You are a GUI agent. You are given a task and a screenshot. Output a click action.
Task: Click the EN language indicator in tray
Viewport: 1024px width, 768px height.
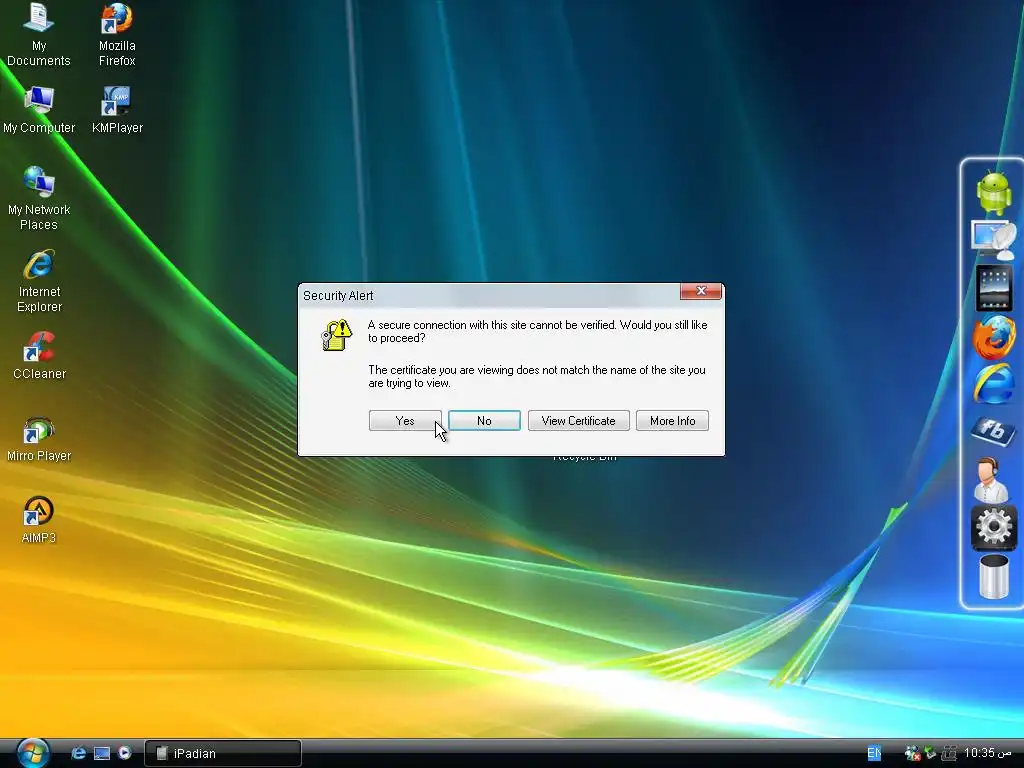874,753
